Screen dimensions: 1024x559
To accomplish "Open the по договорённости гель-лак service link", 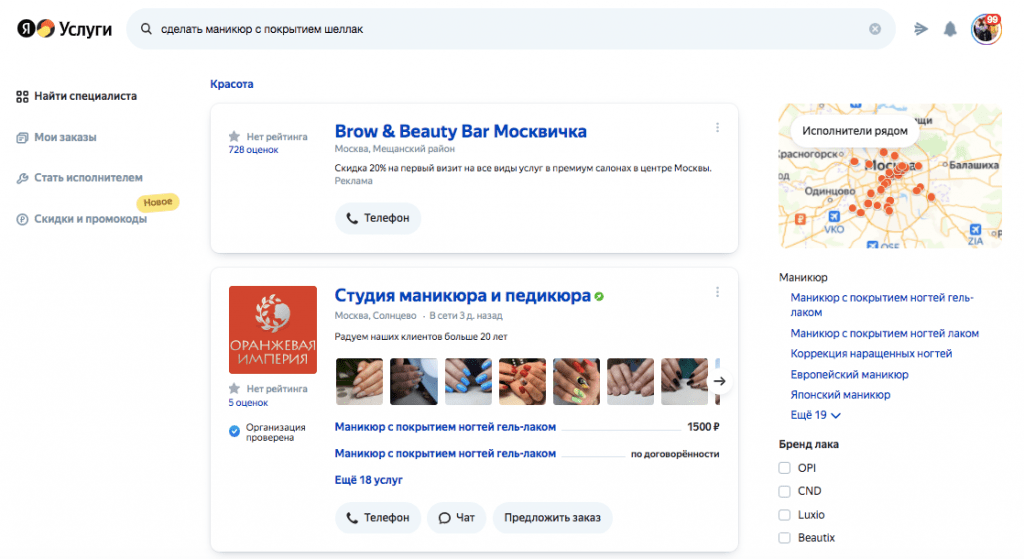I will tap(445, 454).
